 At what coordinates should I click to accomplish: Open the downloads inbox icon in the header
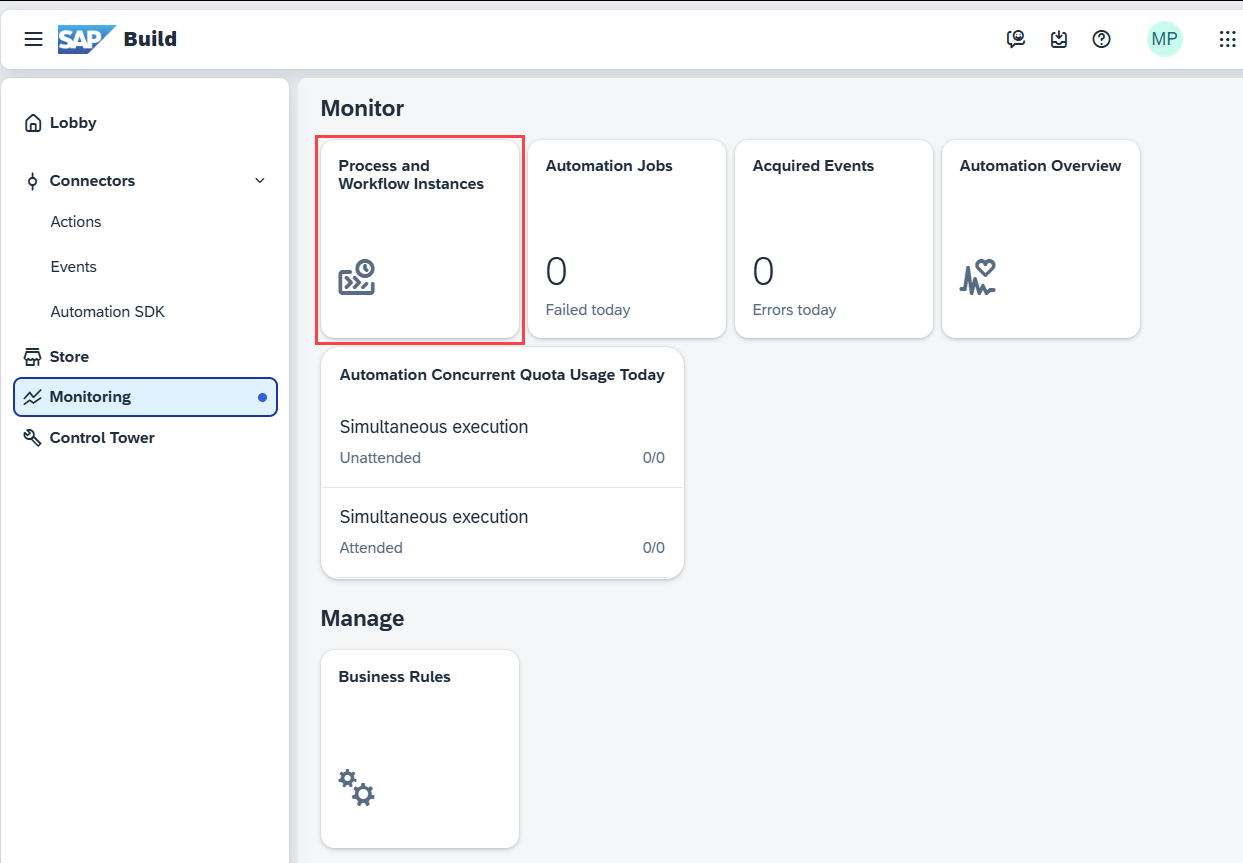[1059, 39]
